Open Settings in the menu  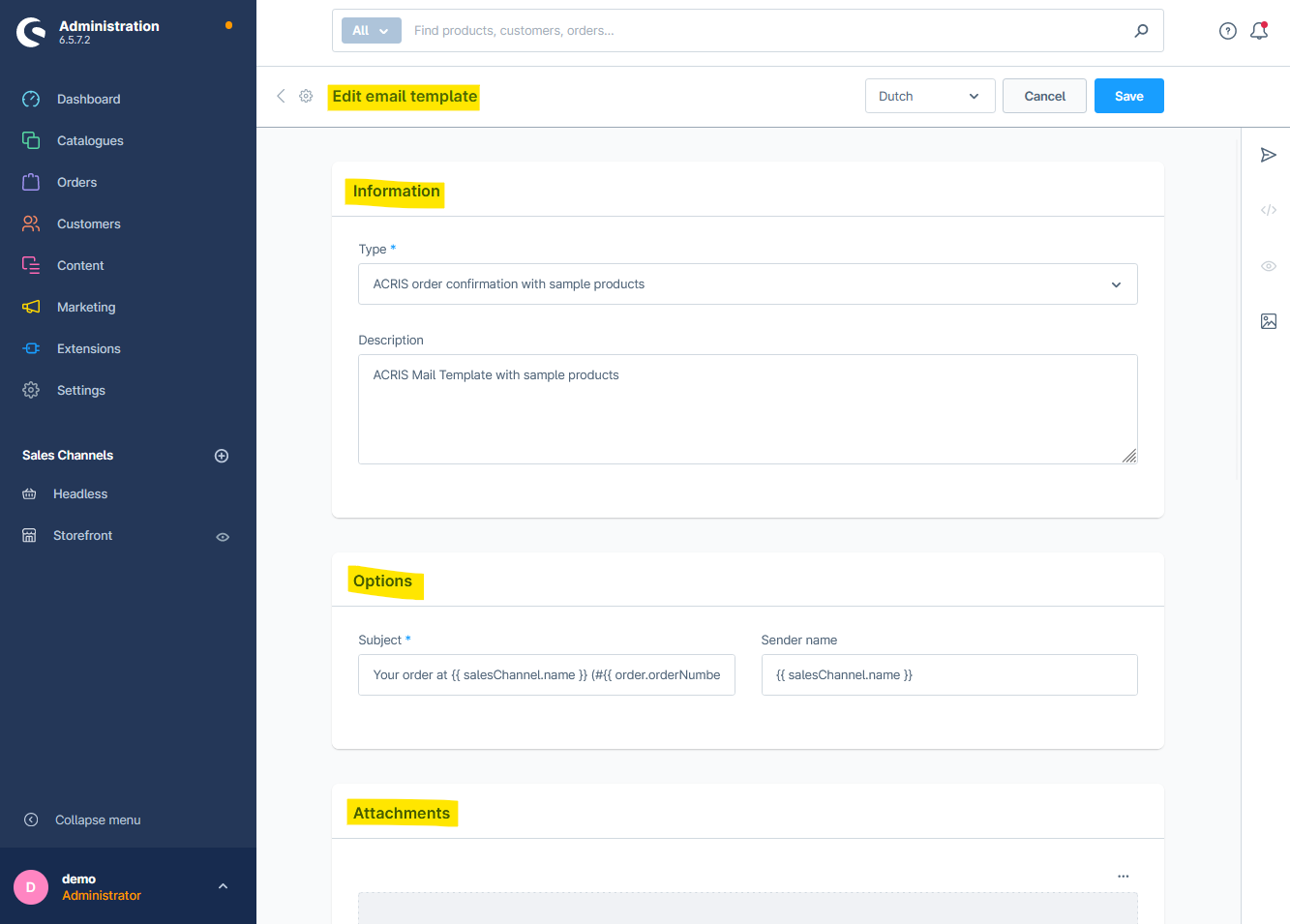[x=81, y=390]
